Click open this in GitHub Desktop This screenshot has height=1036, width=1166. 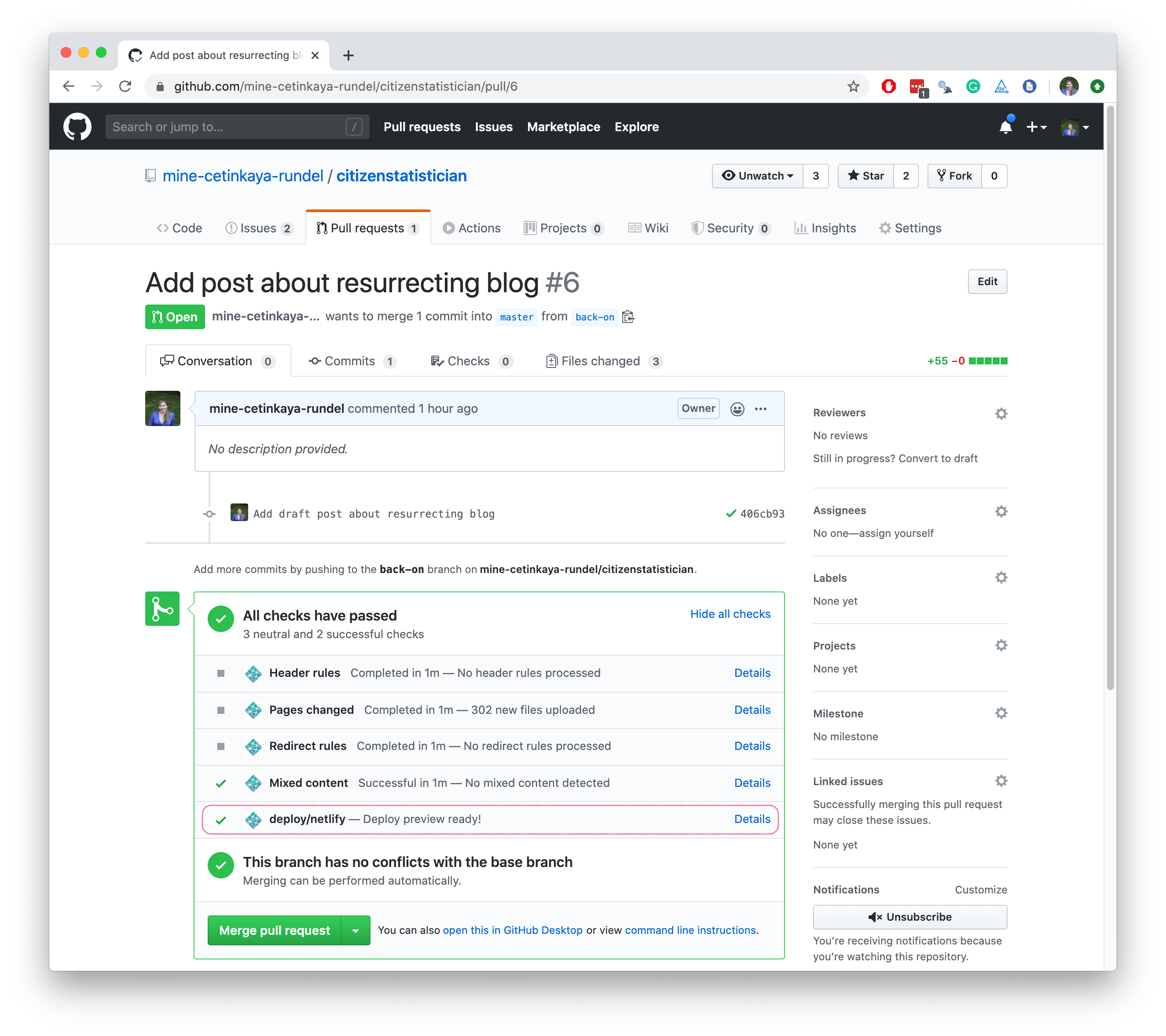click(x=512, y=930)
